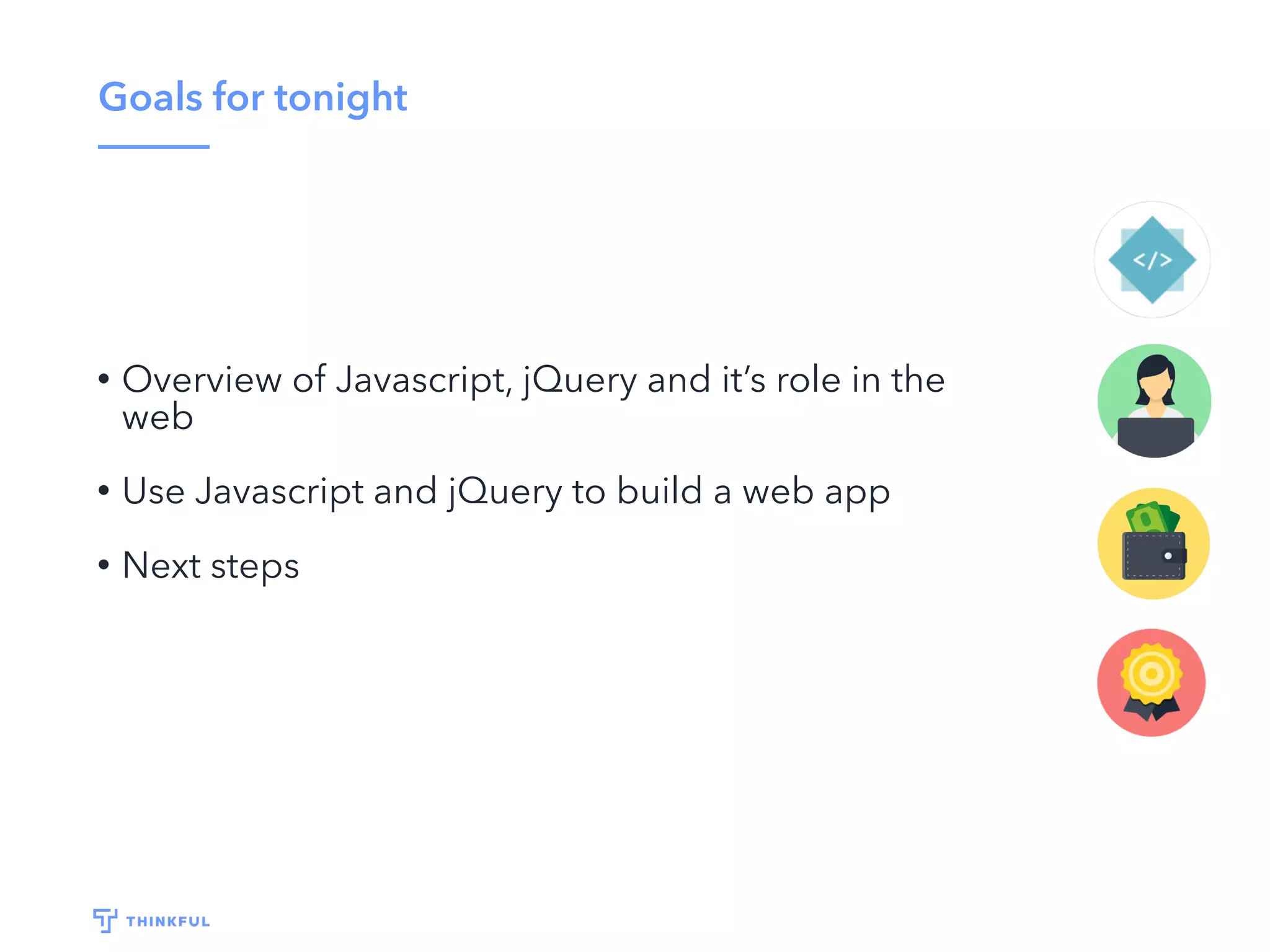Click the blue underline beneath the title
1270x952 pixels.
pyautogui.click(x=154, y=147)
